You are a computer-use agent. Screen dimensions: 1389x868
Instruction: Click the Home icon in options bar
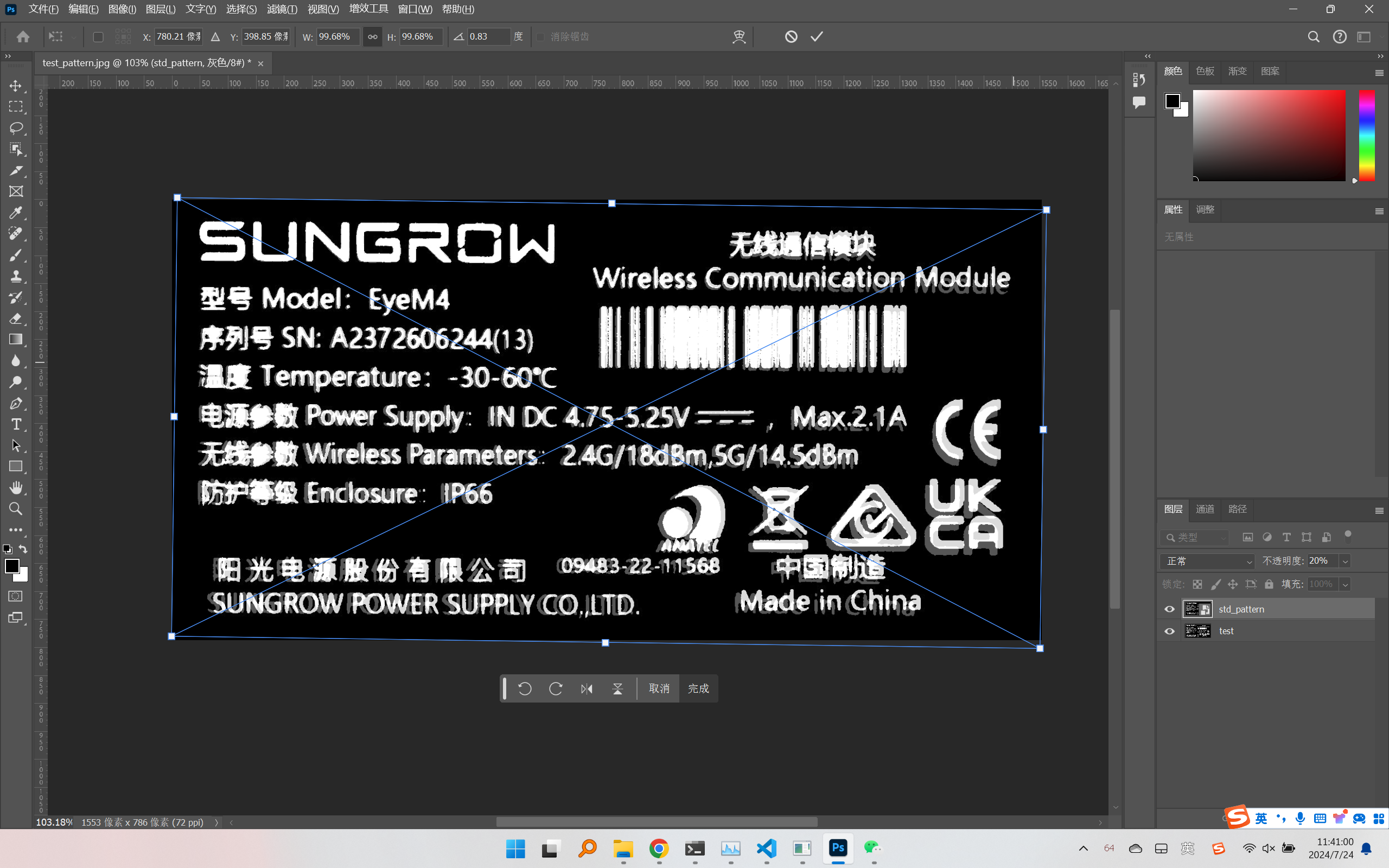23,37
